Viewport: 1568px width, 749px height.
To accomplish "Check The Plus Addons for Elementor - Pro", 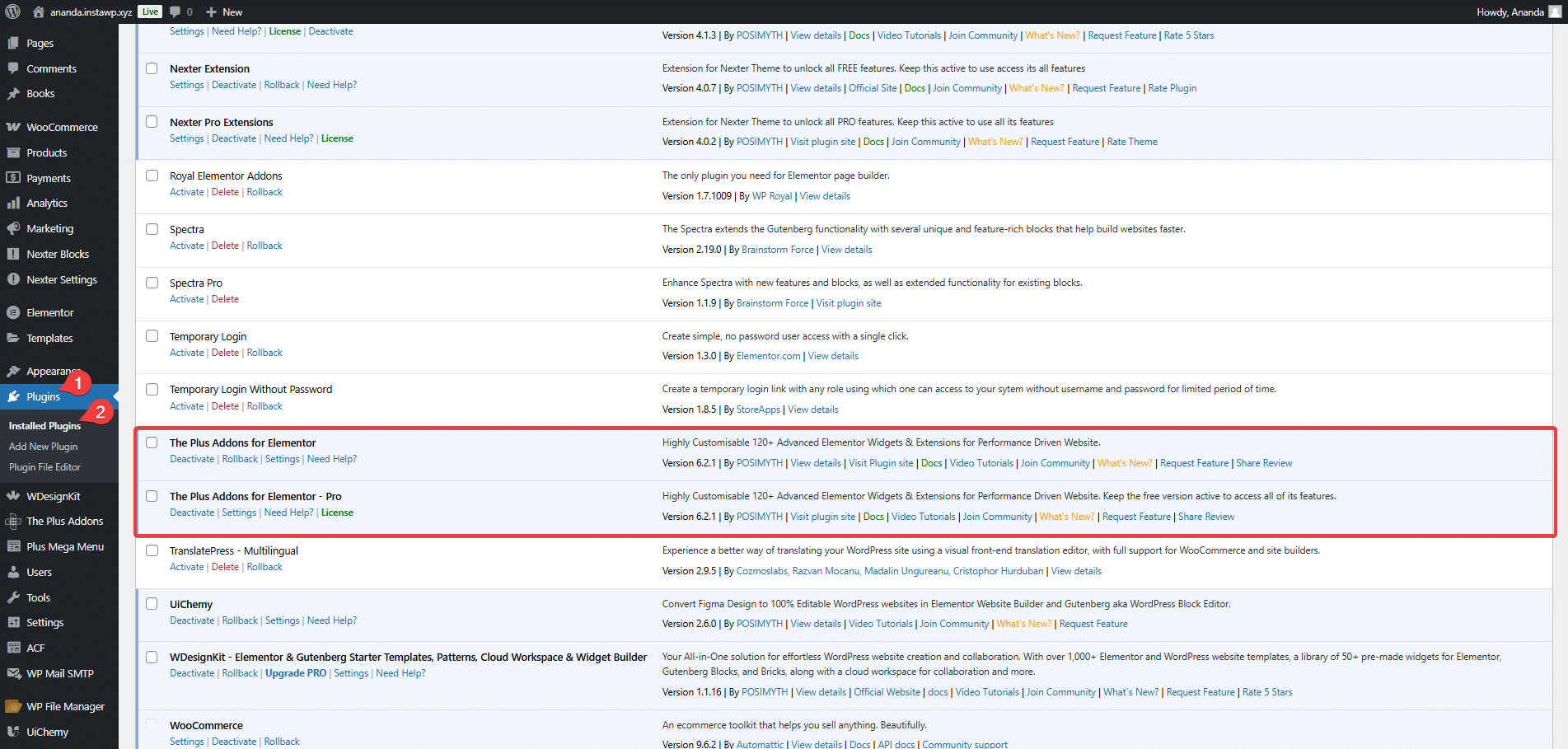I will (152, 496).
